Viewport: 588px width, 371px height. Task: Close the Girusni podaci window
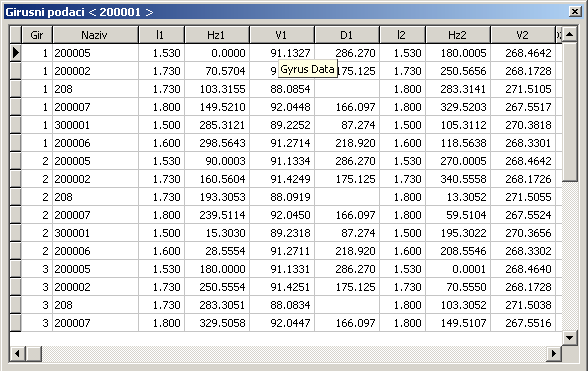point(574,12)
